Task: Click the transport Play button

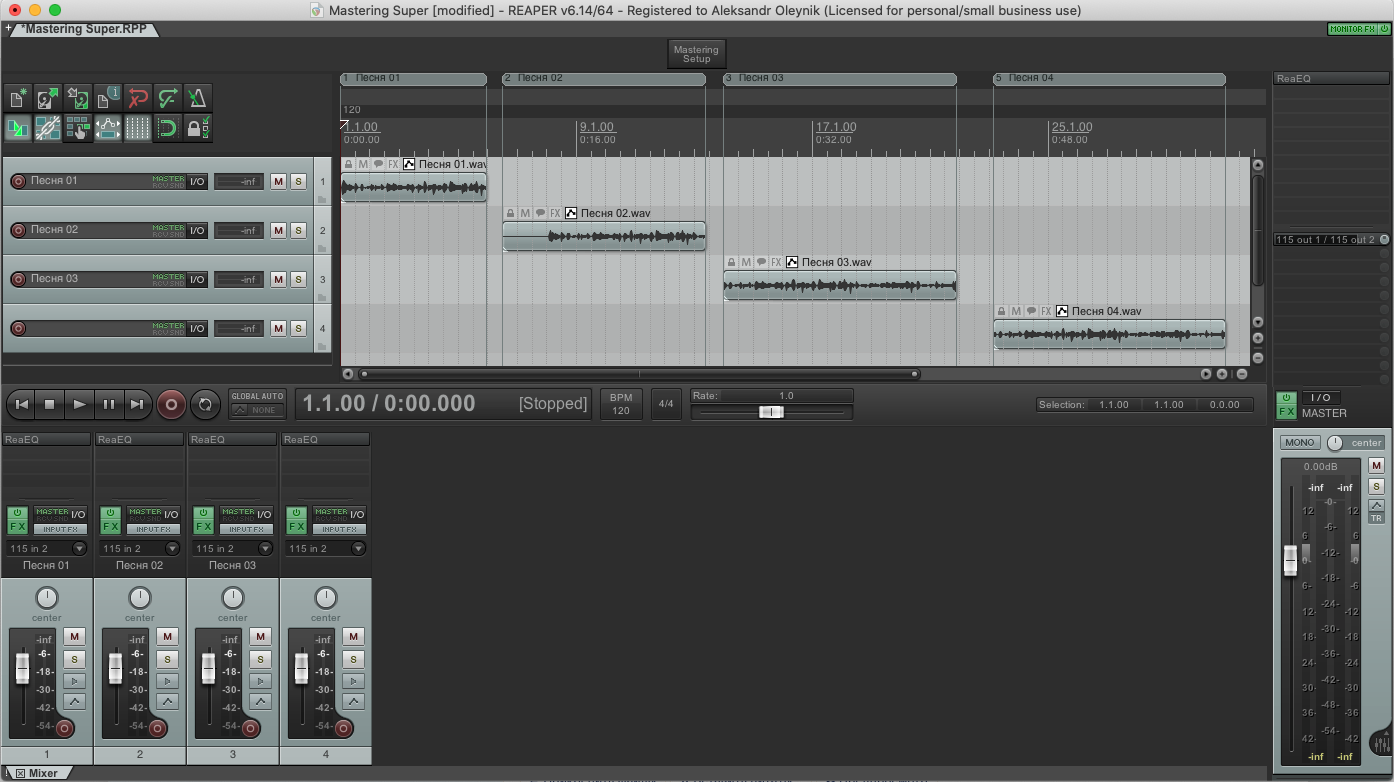Action: pyautogui.click(x=79, y=404)
